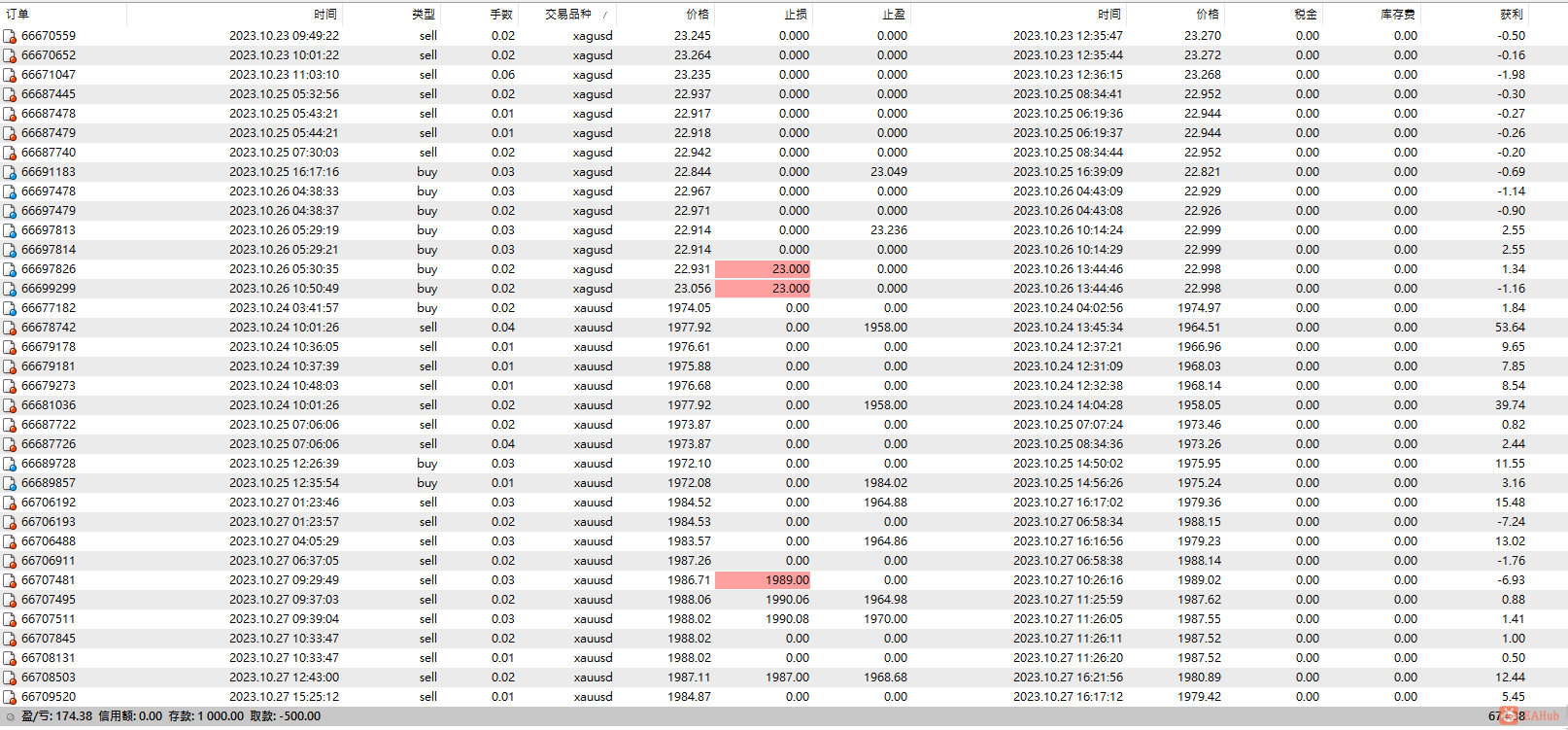
Task: Click the order icon beside ticket 66670559
Action: 10,36
